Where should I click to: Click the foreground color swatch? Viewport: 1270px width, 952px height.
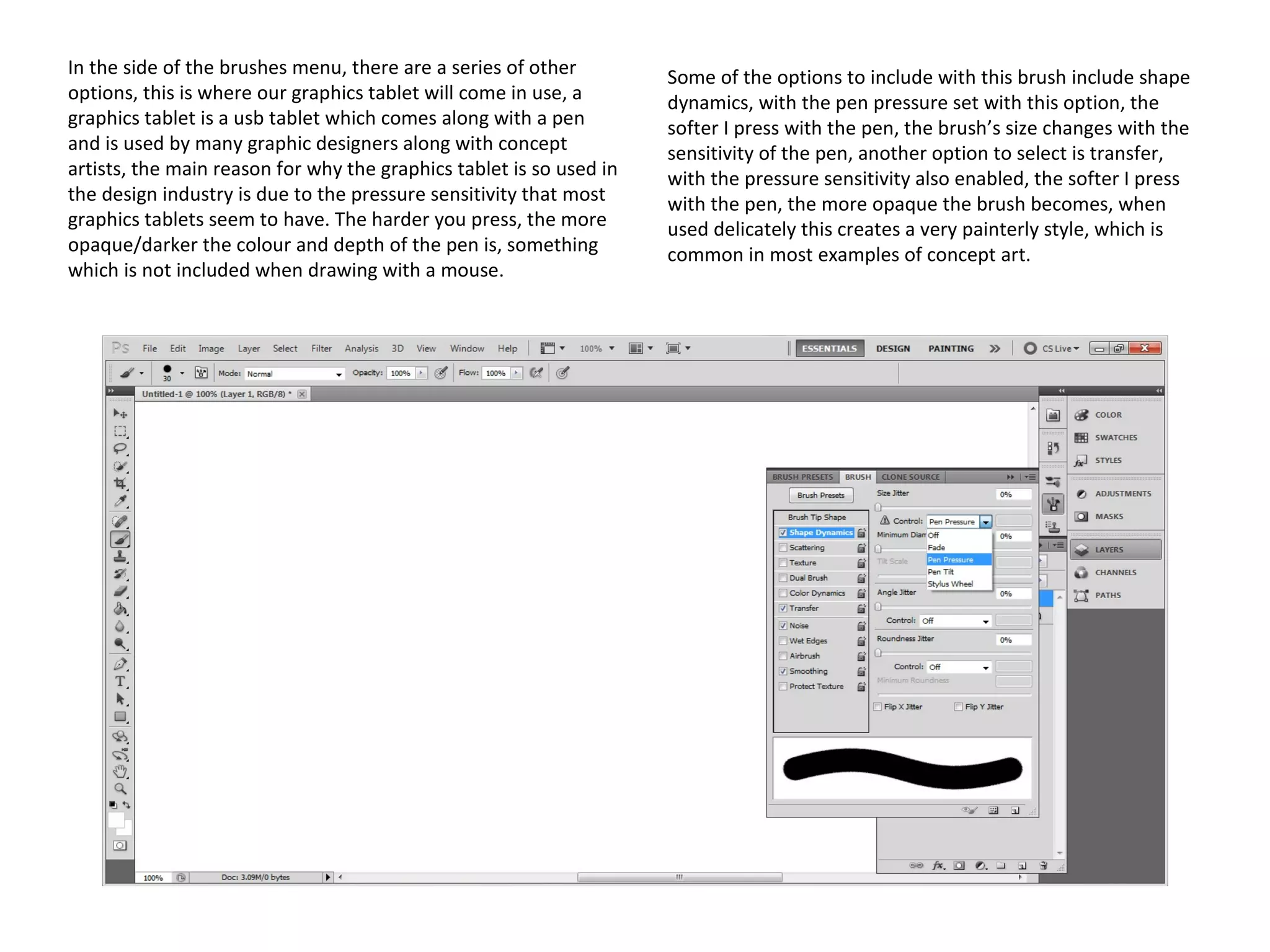tap(116, 820)
